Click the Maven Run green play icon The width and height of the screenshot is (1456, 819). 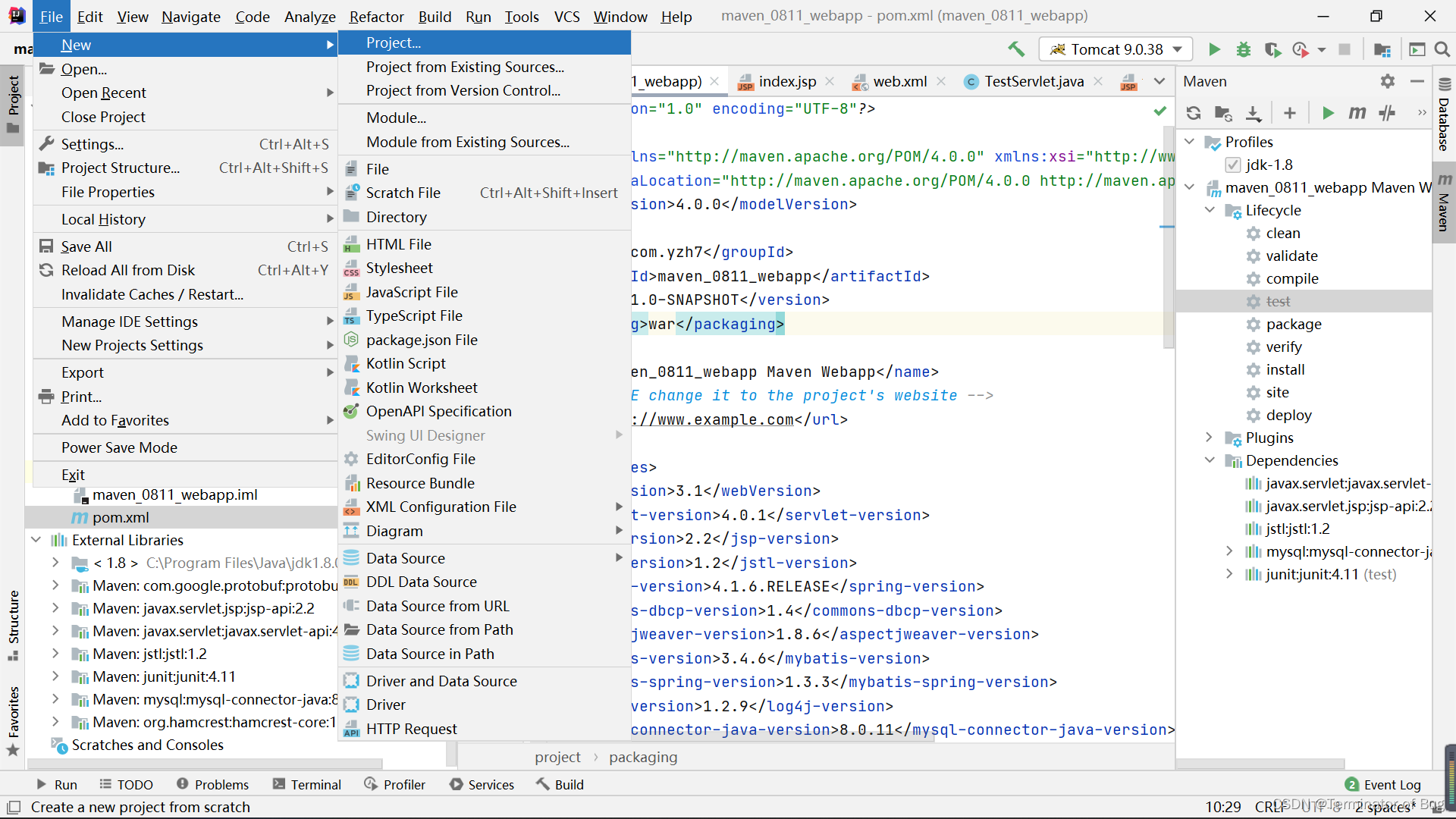(1328, 113)
